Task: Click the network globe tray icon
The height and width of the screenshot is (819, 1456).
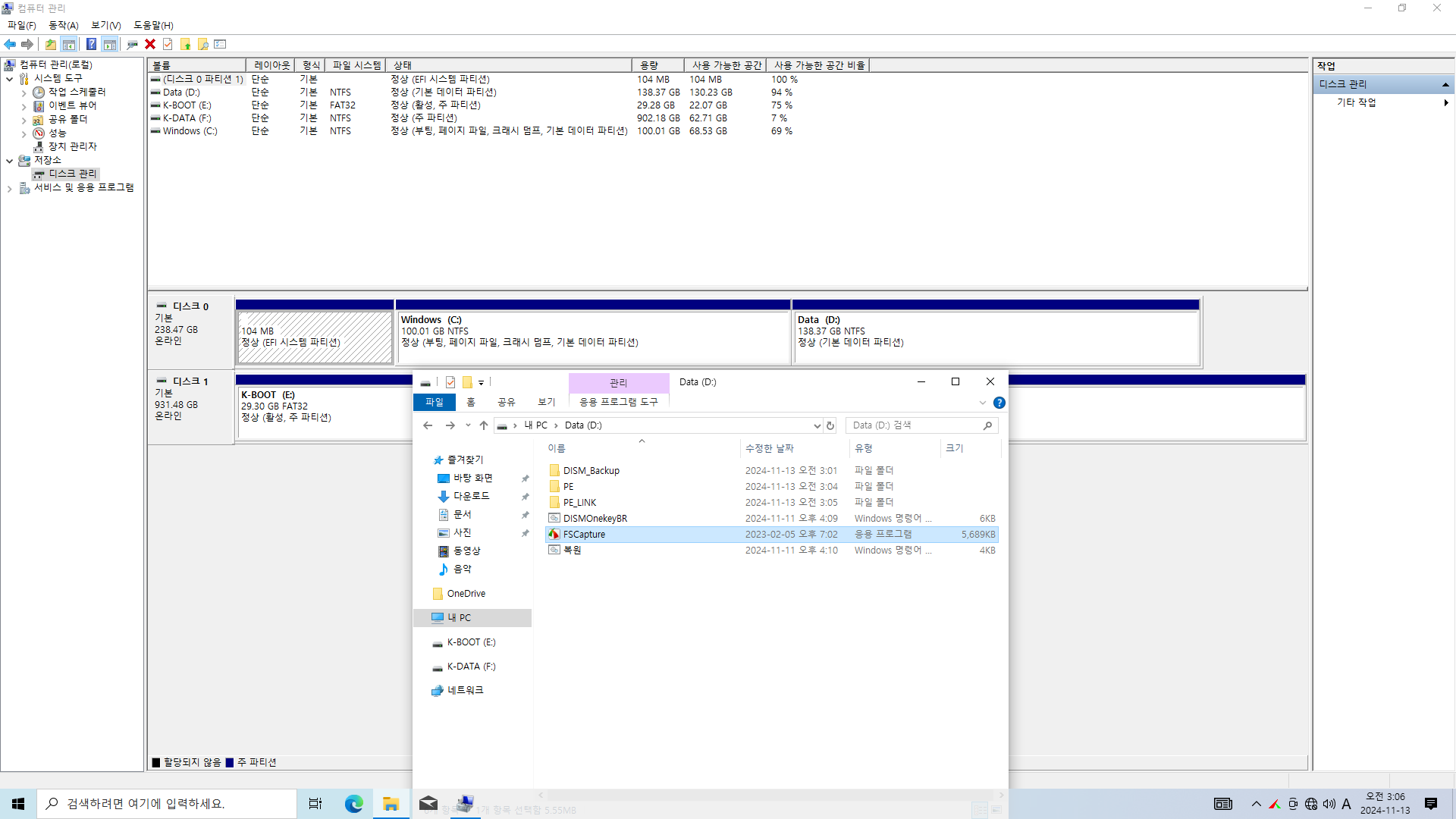Action: coord(1311,804)
